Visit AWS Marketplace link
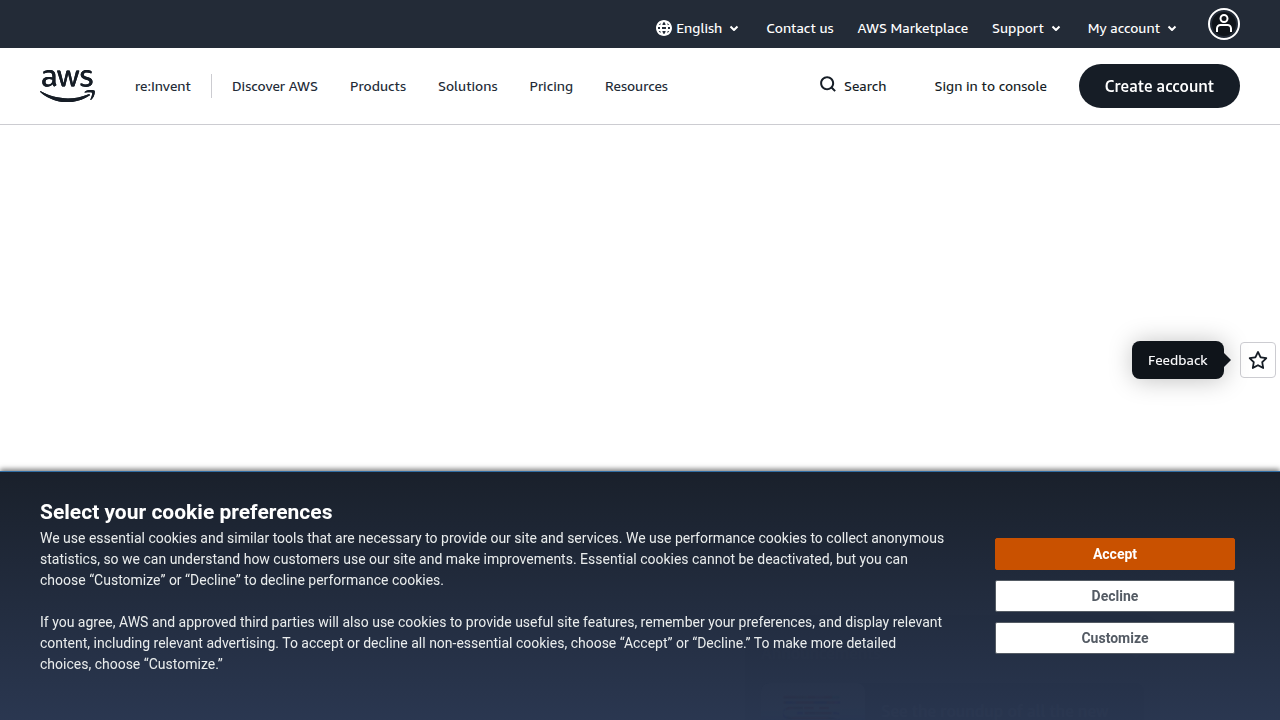Image resolution: width=1280 pixels, height=720 pixels. pyautogui.click(x=913, y=28)
